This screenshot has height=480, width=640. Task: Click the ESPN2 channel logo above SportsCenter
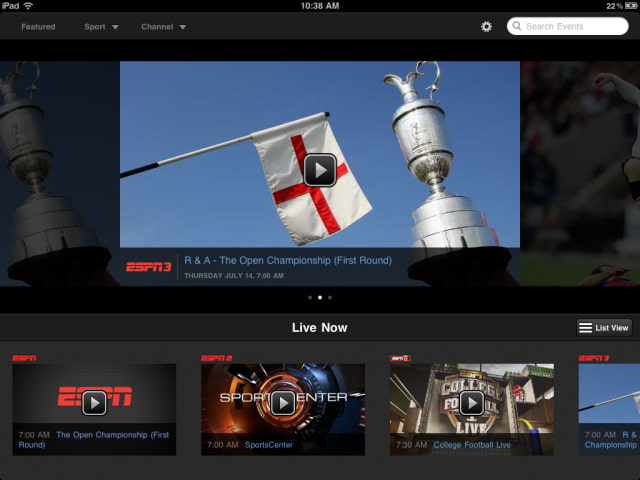point(216,358)
